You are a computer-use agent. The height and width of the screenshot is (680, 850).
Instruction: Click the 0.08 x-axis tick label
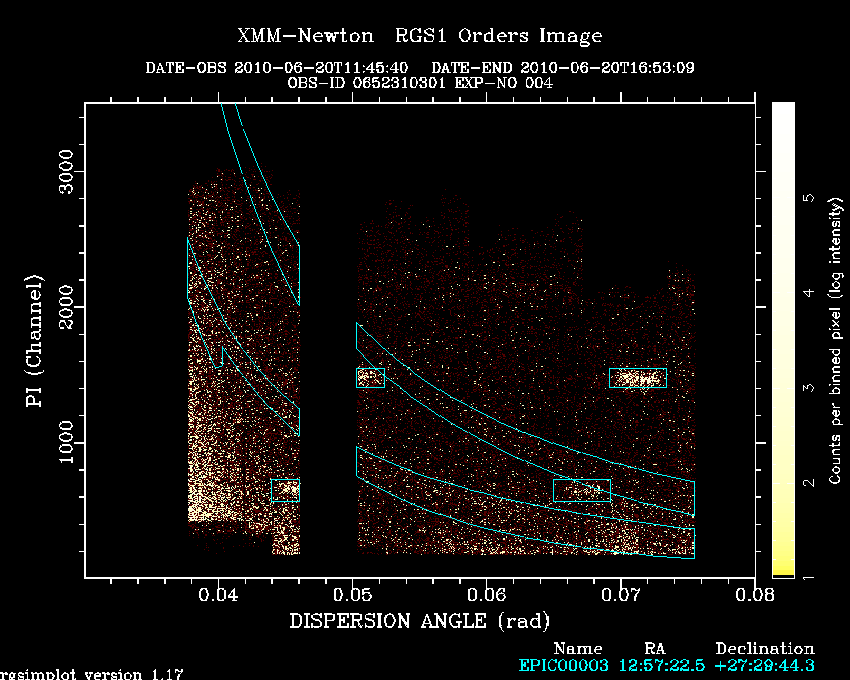755,595
